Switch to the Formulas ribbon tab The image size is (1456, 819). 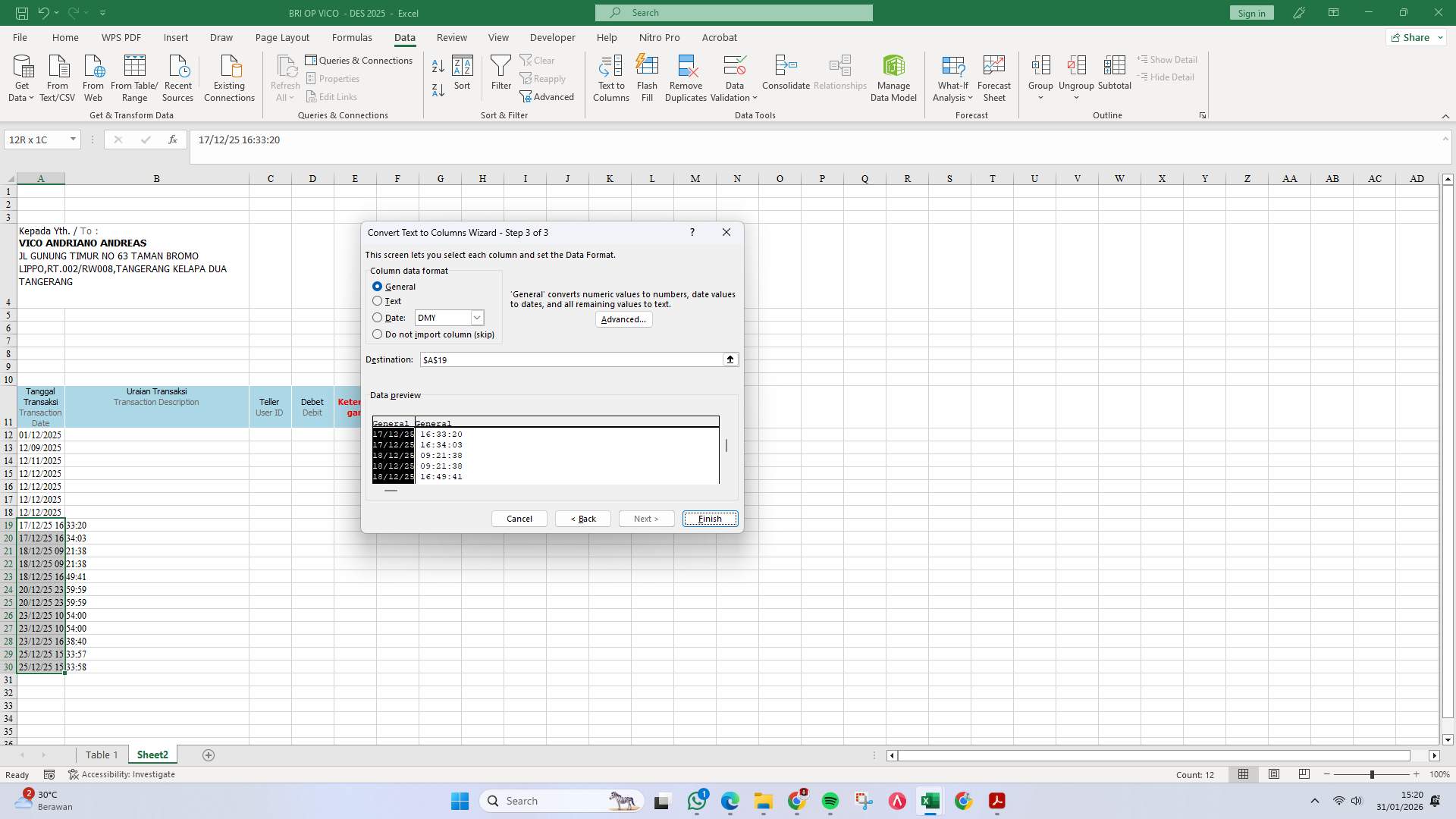click(352, 37)
